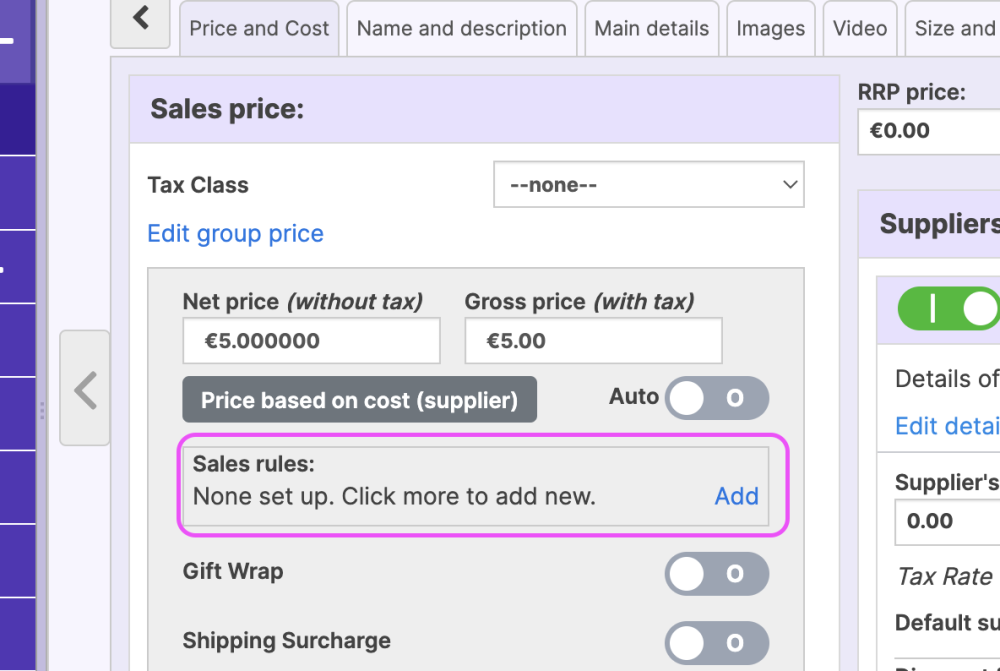This screenshot has width=1000, height=671.
Task: Click the Net price input field
Action: click(x=311, y=341)
